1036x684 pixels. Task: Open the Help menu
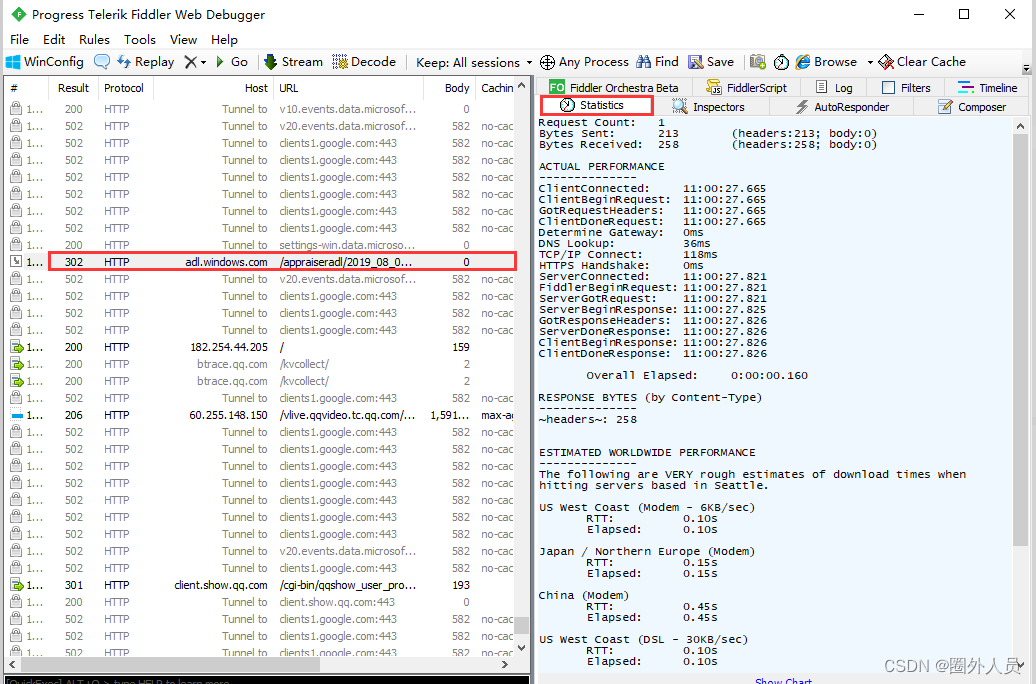(224, 40)
